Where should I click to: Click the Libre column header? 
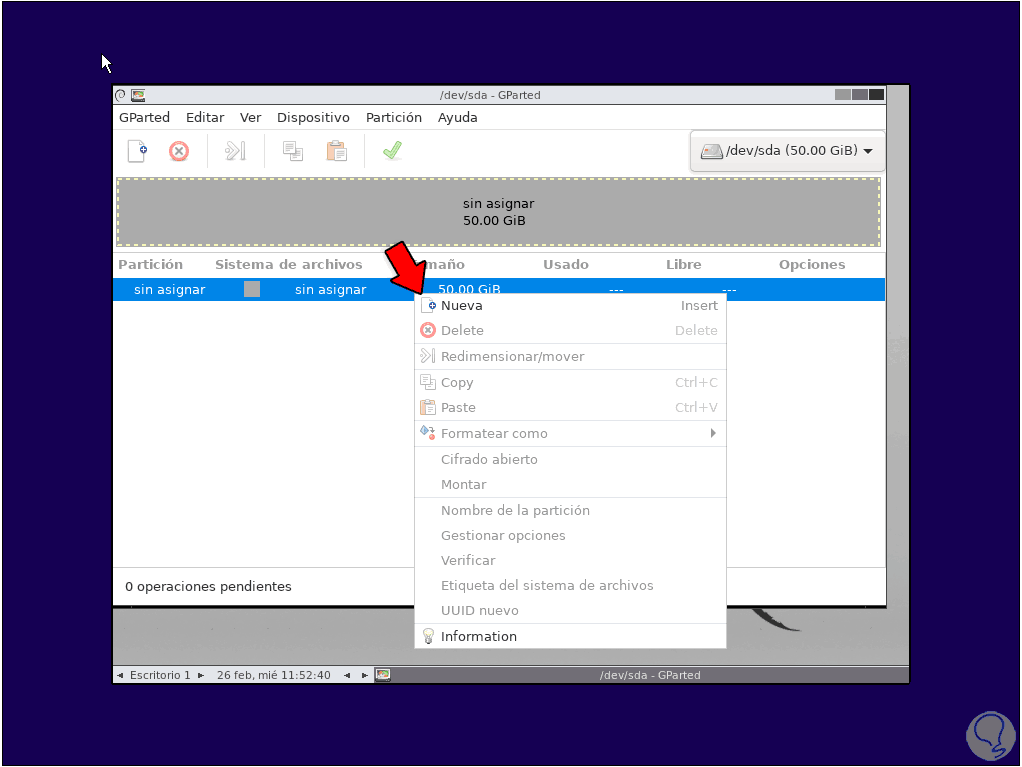(x=684, y=265)
